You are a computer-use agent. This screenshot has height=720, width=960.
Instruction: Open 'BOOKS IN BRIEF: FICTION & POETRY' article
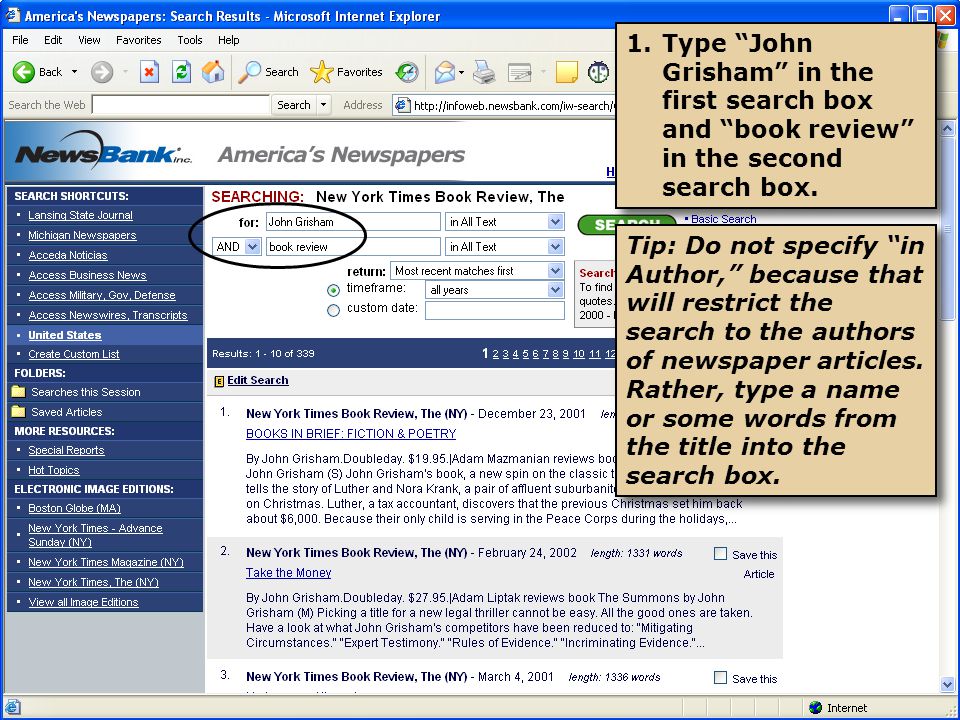tap(351, 433)
